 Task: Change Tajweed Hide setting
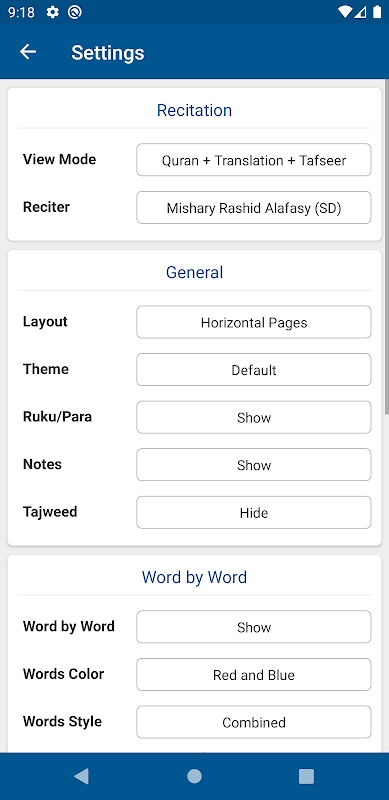click(254, 512)
